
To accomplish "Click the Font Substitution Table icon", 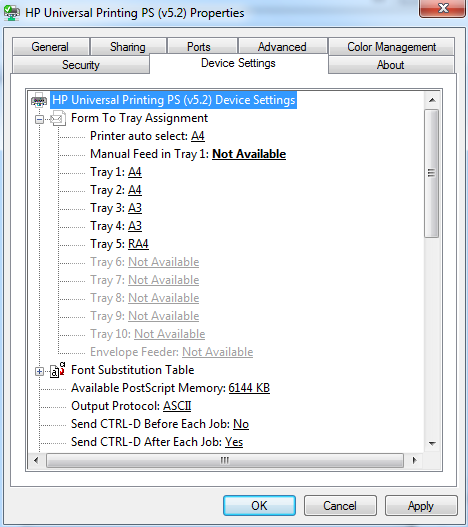I will point(58,370).
